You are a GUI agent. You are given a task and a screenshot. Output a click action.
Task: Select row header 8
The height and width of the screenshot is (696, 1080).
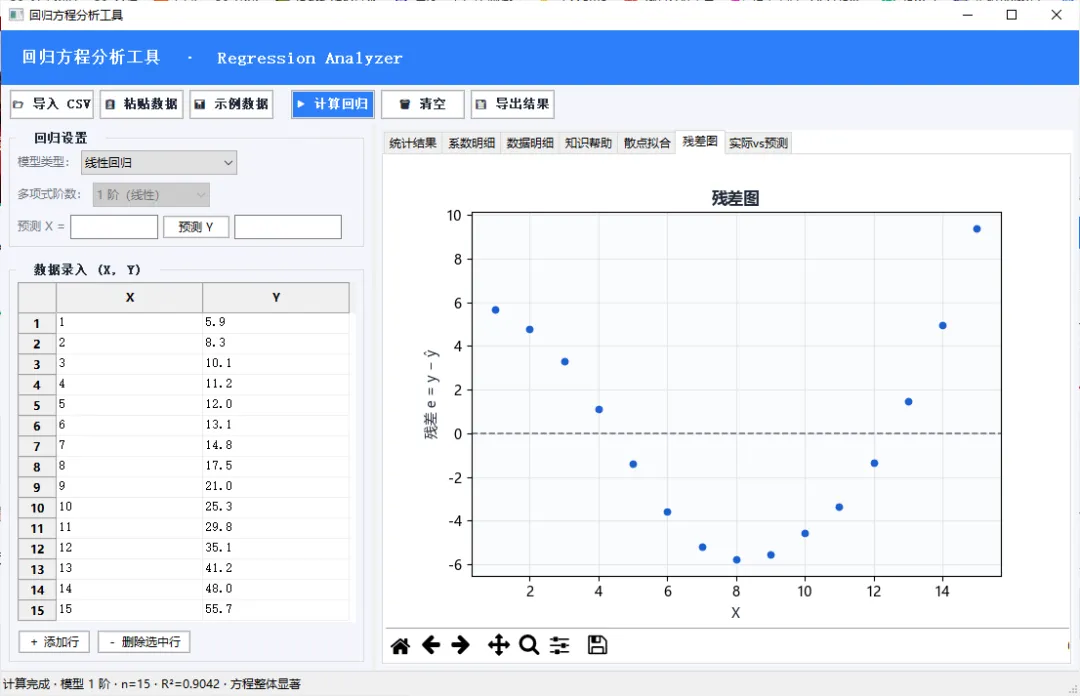click(37, 467)
